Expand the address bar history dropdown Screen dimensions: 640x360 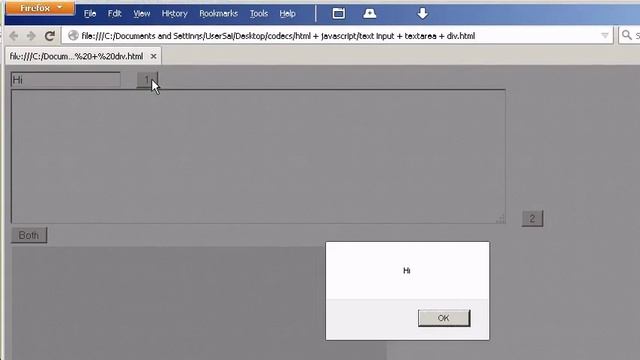tap(604, 36)
